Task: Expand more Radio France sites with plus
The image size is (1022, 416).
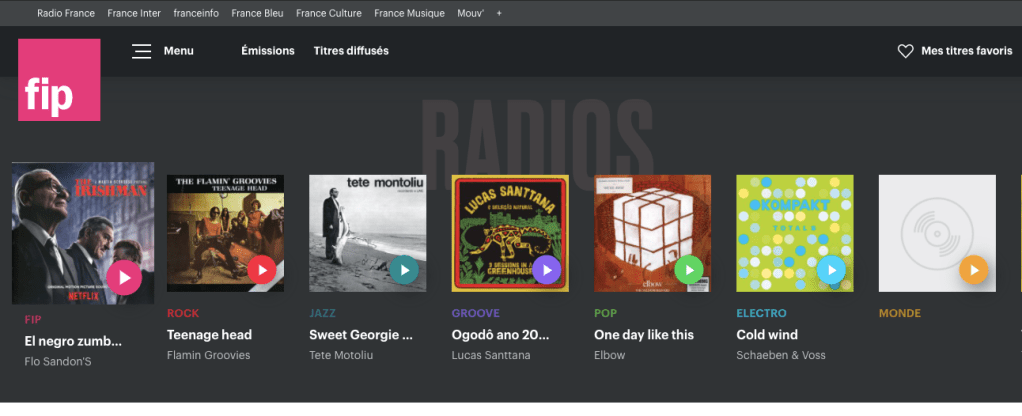Action: (499, 13)
